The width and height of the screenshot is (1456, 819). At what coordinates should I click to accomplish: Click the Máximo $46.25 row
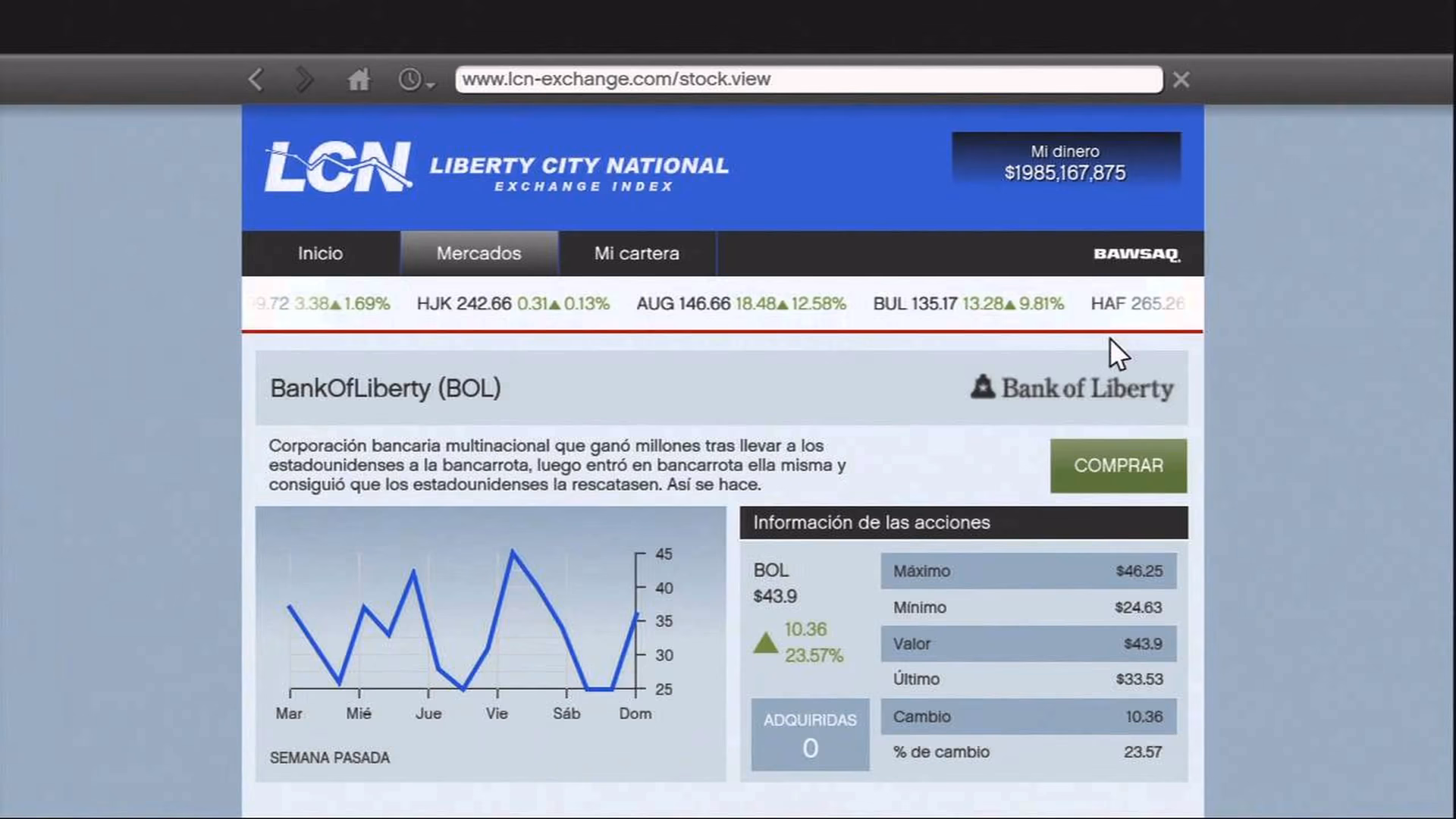[x=1028, y=571]
